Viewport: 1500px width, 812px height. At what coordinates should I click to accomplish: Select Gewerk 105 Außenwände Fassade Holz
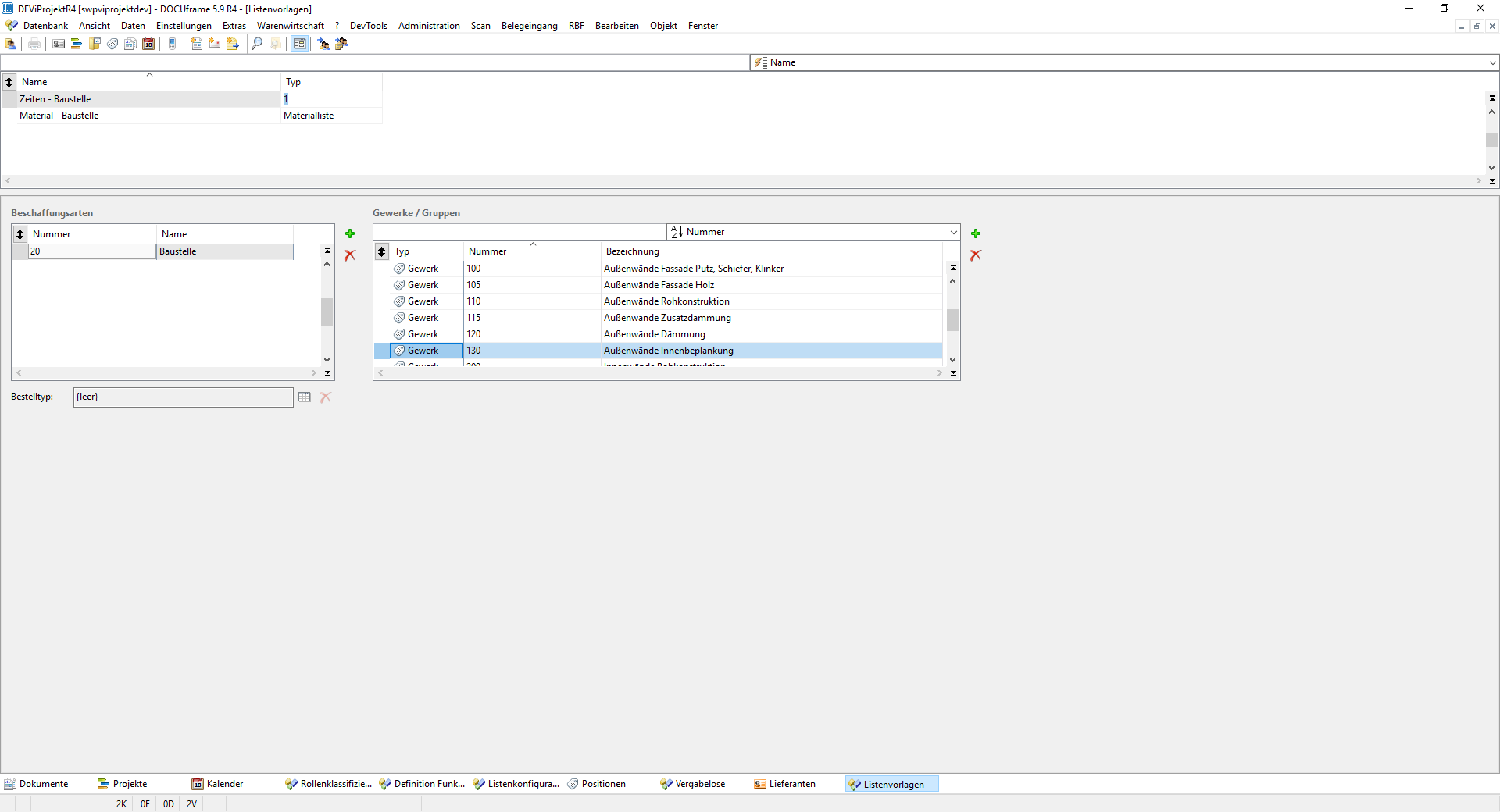(659, 285)
